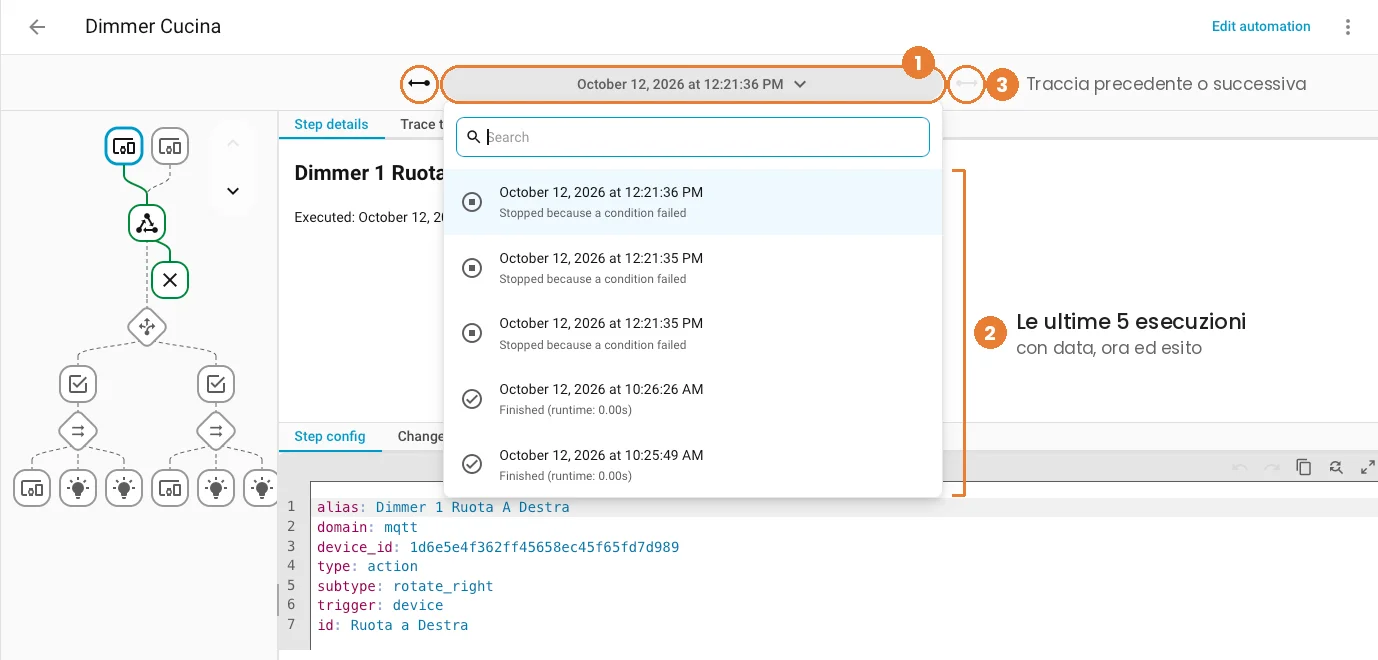Click the previous trace arrow icon
Screen dimensions: 1378x660
click(x=419, y=84)
